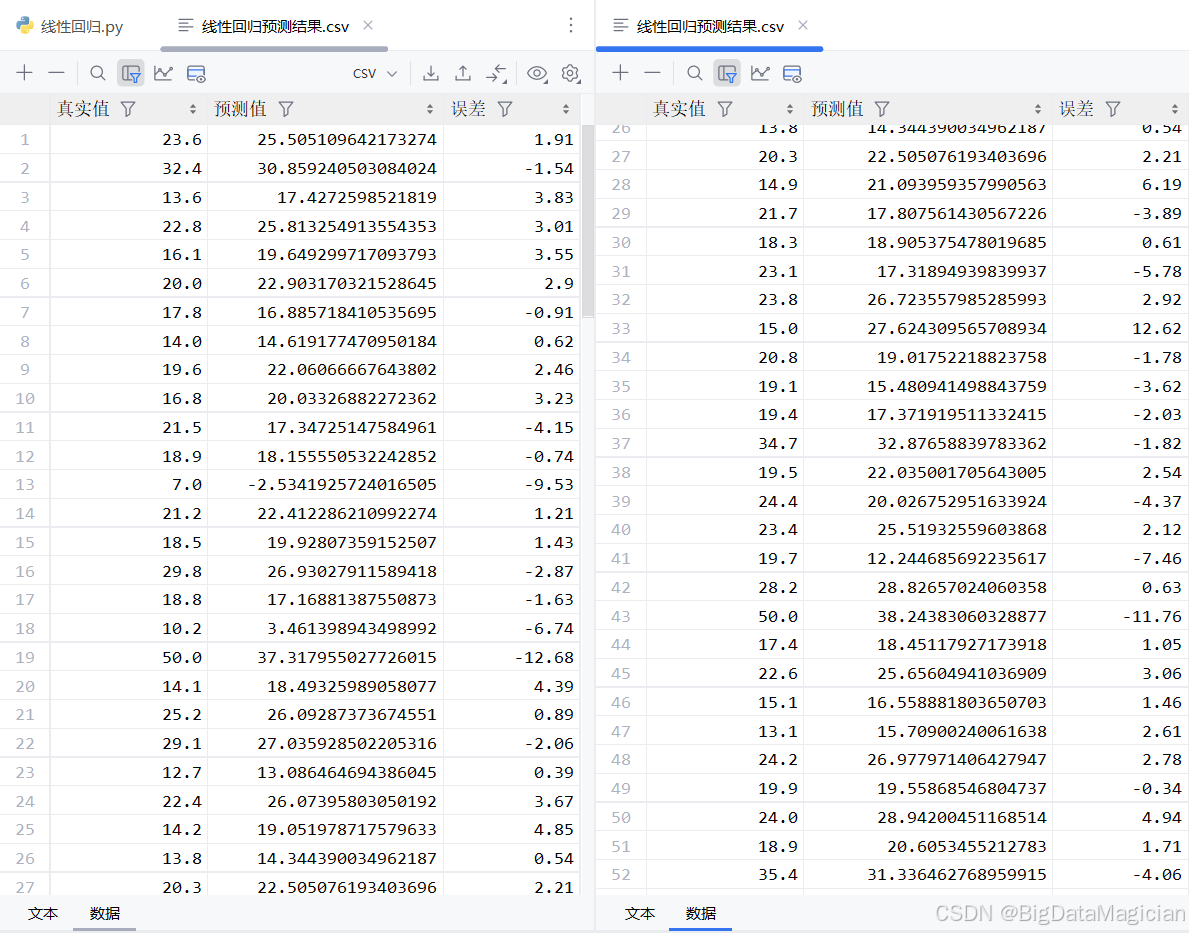Filter 真实值 column in left pane
Viewport: 1189px width, 933px height.
128,109
